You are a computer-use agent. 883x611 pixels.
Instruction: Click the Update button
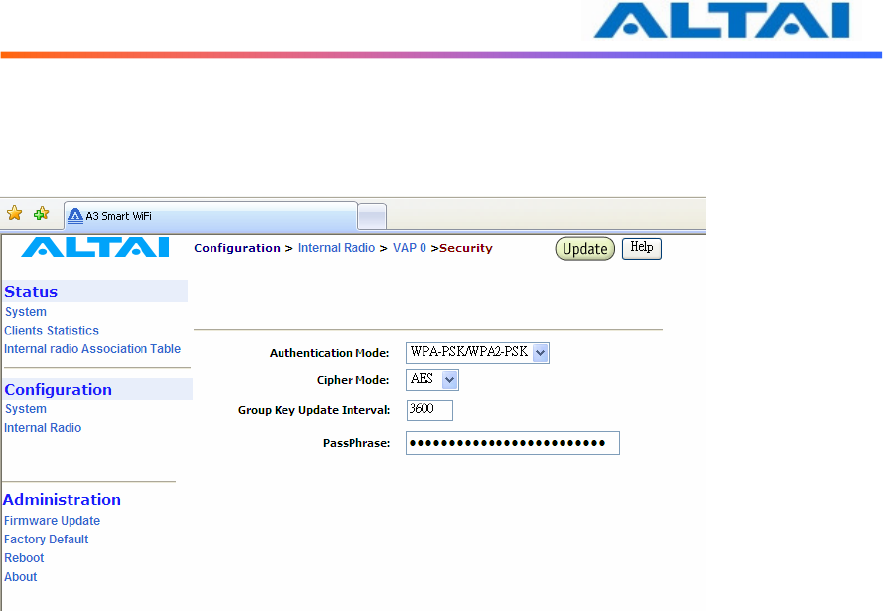tap(585, 249)
